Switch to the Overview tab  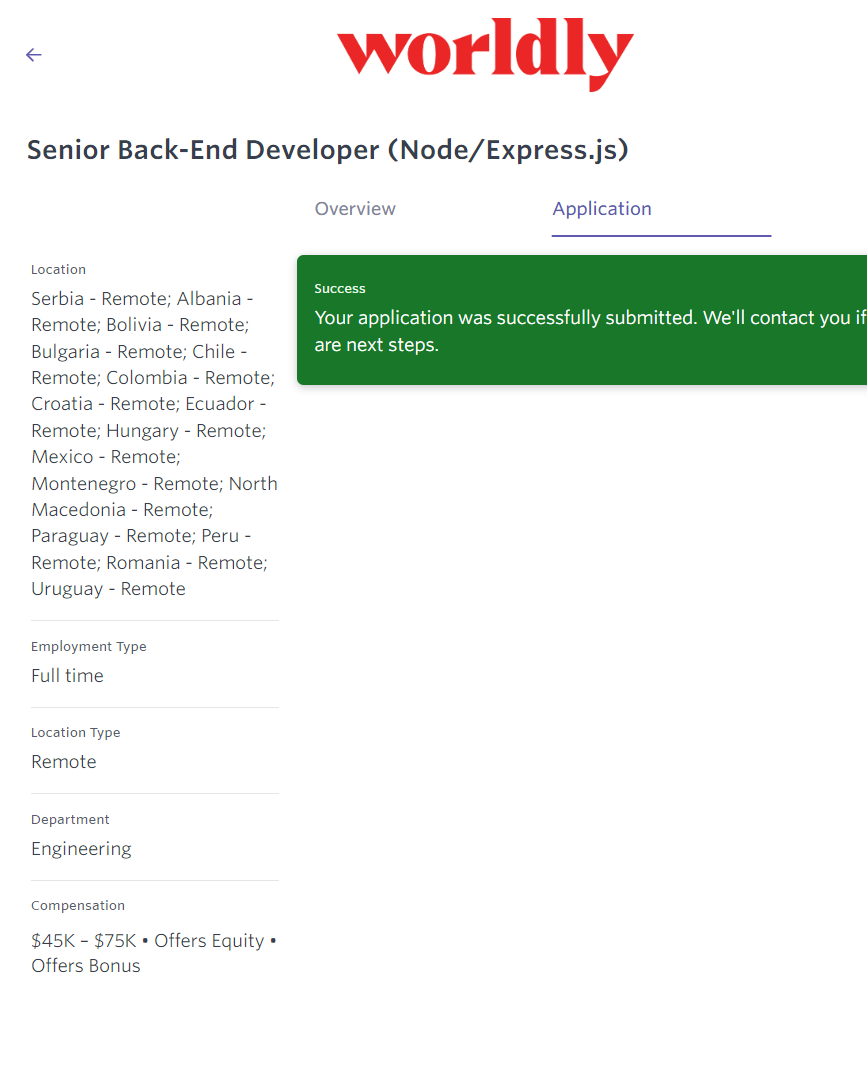[355, 209]
